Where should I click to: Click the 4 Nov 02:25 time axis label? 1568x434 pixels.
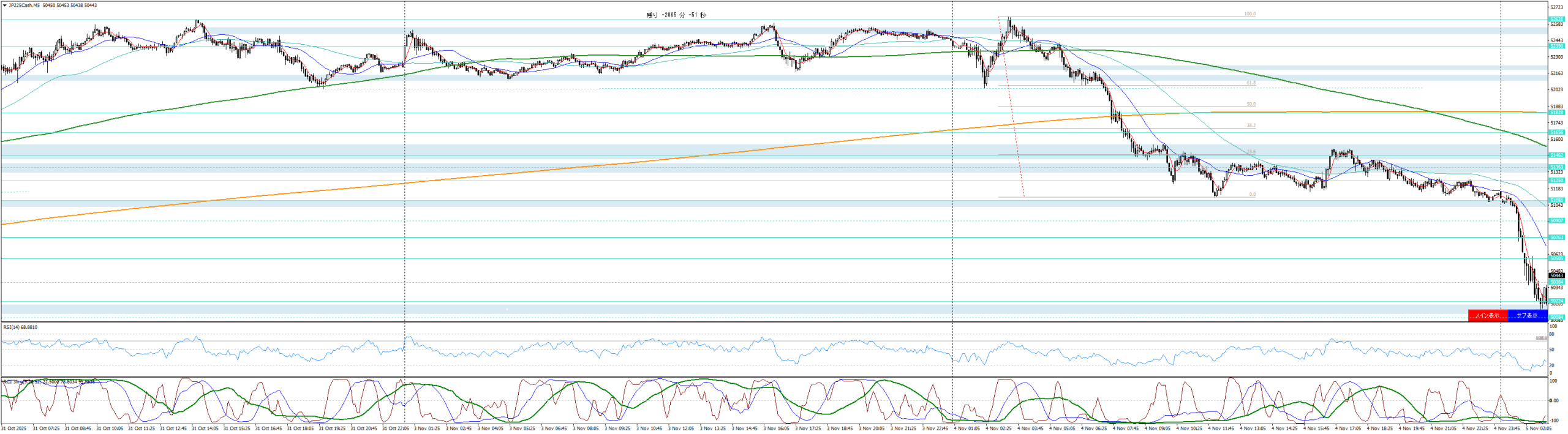point(999,428)
